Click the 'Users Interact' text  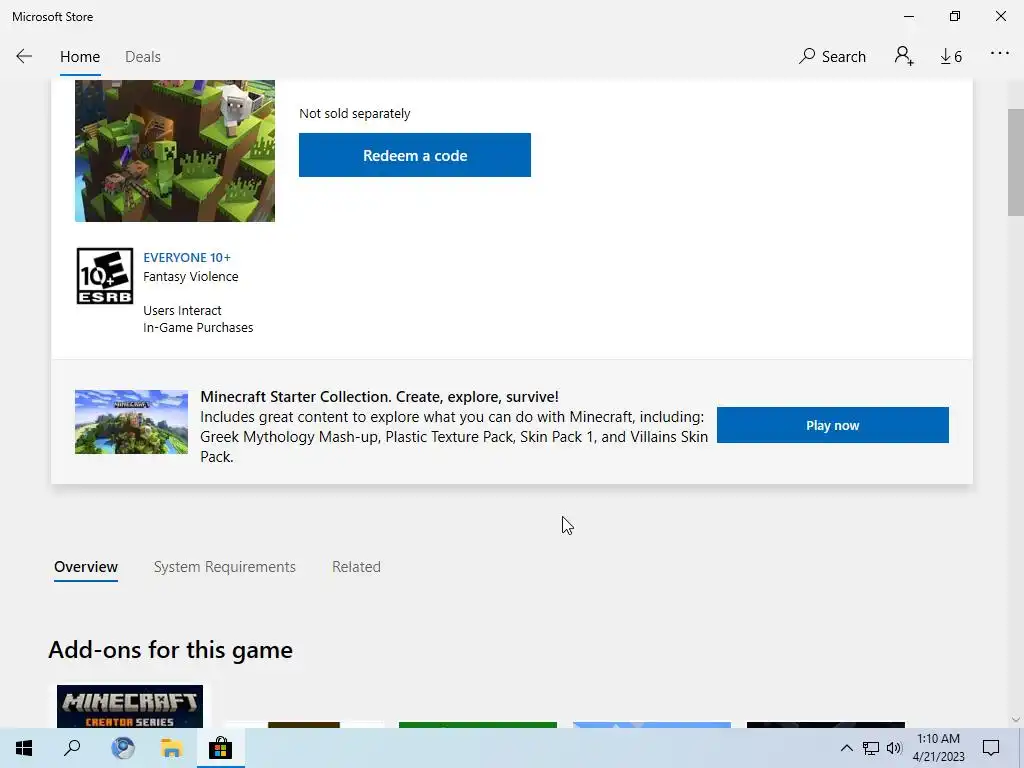click(182, 310)
